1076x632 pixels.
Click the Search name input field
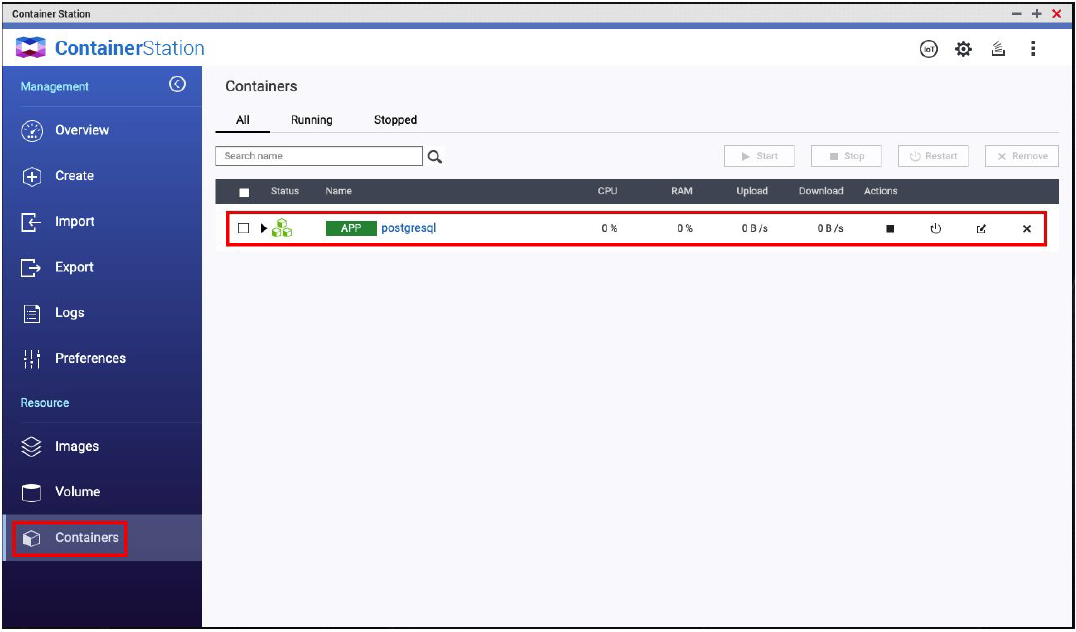318,156
